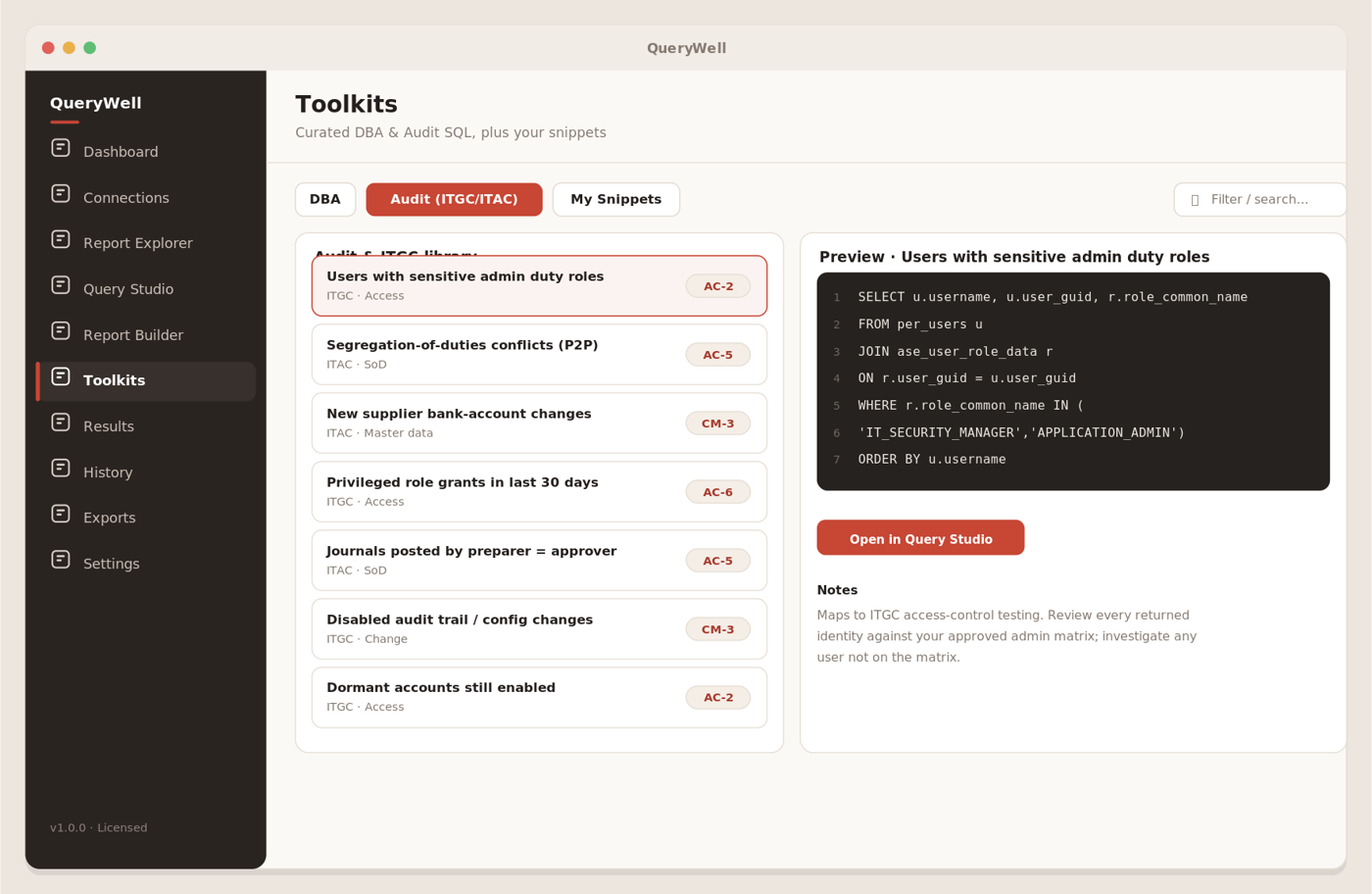Switch to the DBA tab

[x=325, y=199]
